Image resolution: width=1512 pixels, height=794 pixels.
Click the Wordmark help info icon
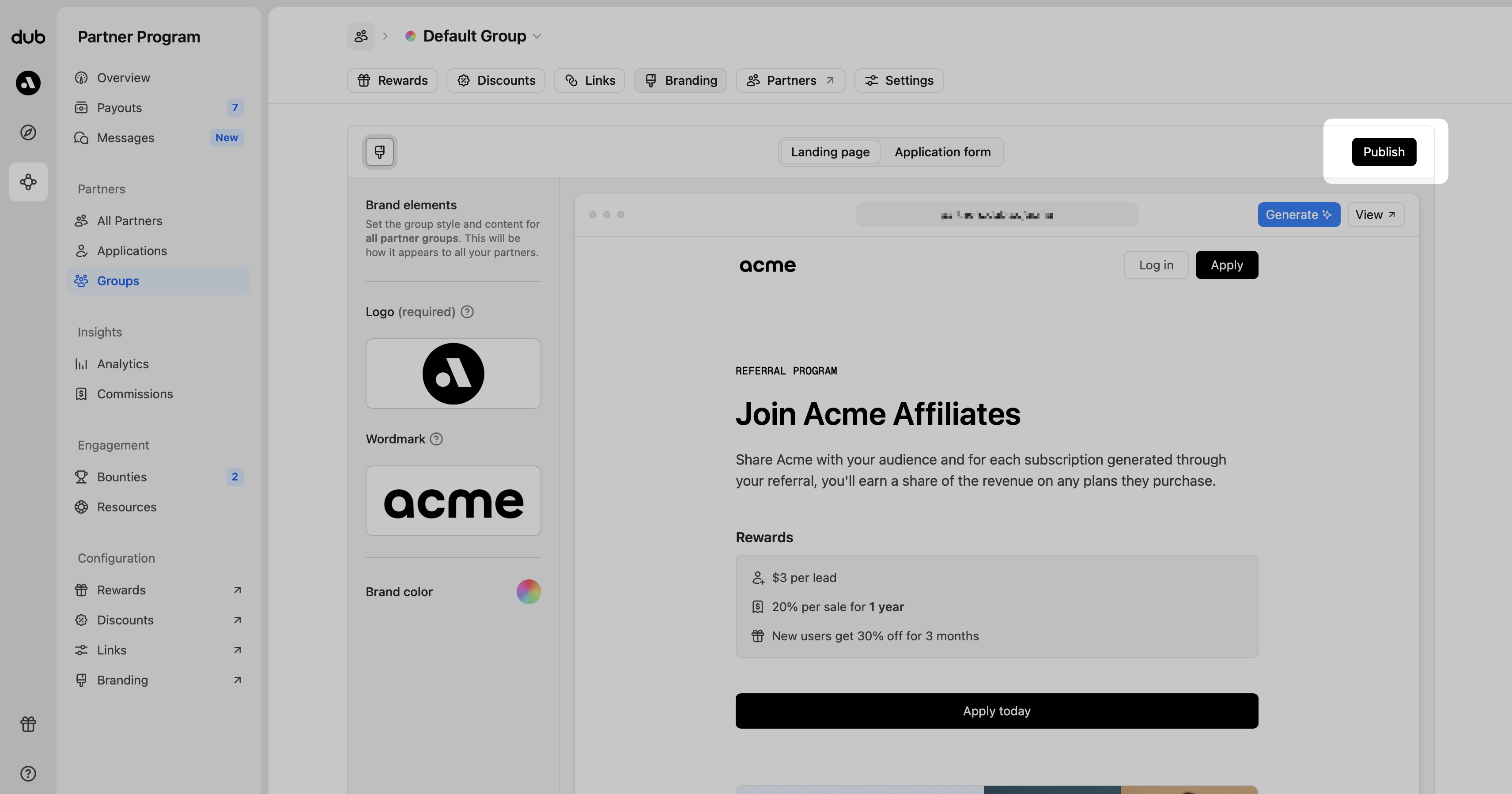436,439
